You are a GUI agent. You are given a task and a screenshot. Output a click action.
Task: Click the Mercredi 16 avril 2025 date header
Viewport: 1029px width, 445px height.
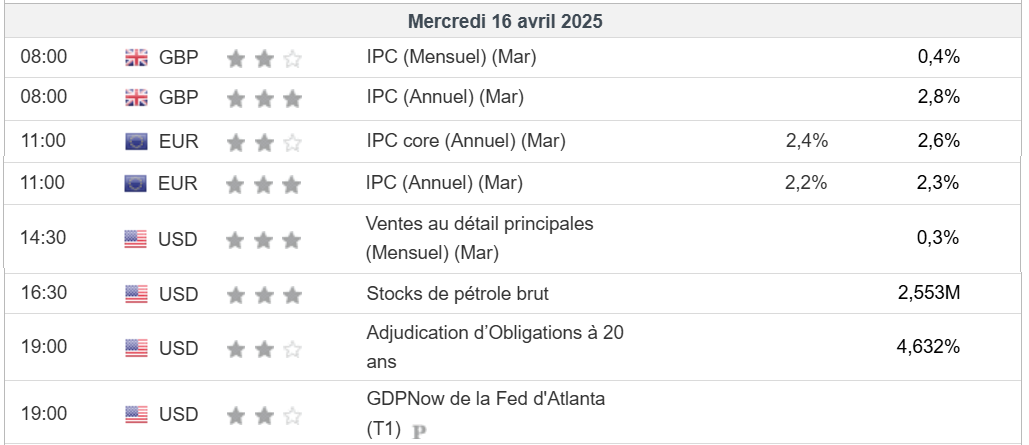[505, 21]
